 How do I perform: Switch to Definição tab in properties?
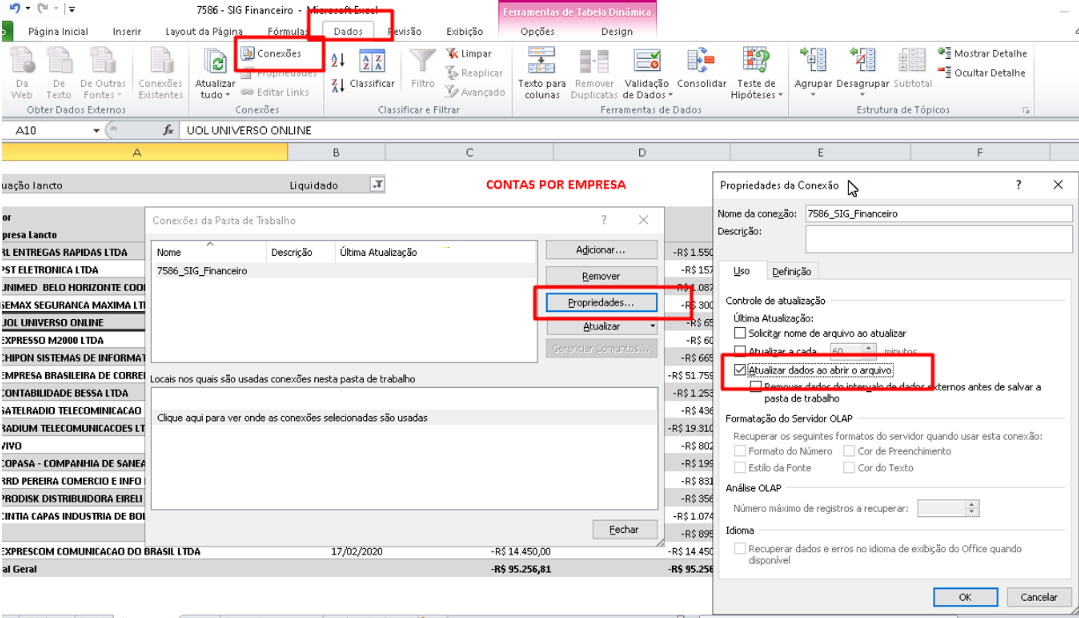791,272
